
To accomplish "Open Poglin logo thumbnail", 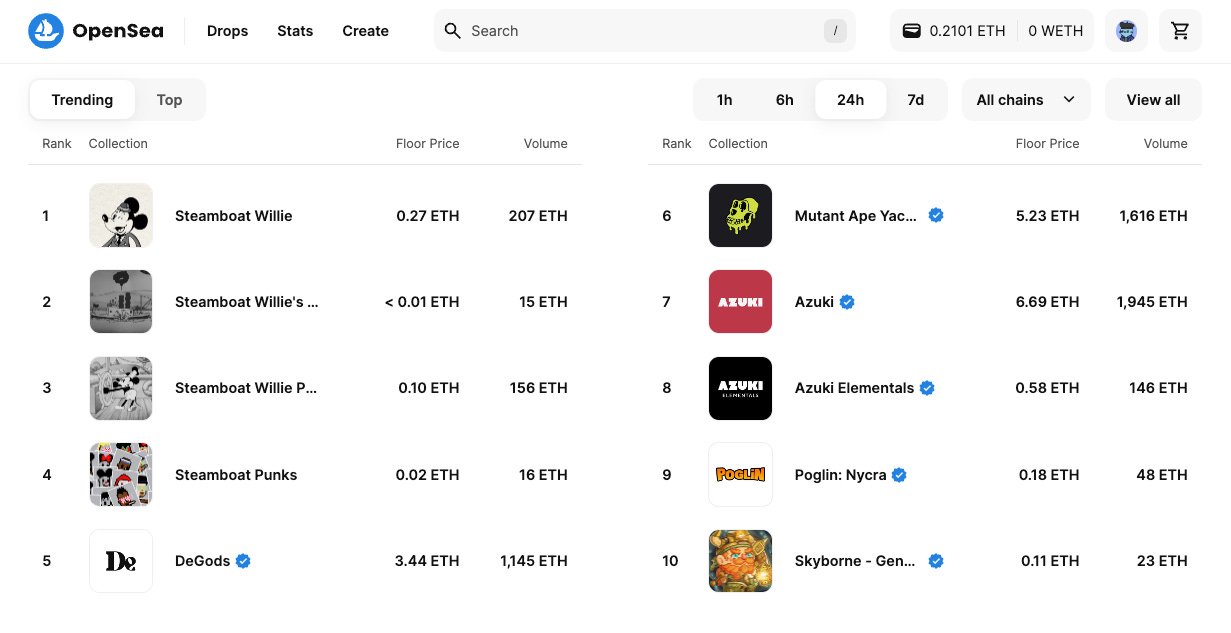I will (x=741, y=475).
